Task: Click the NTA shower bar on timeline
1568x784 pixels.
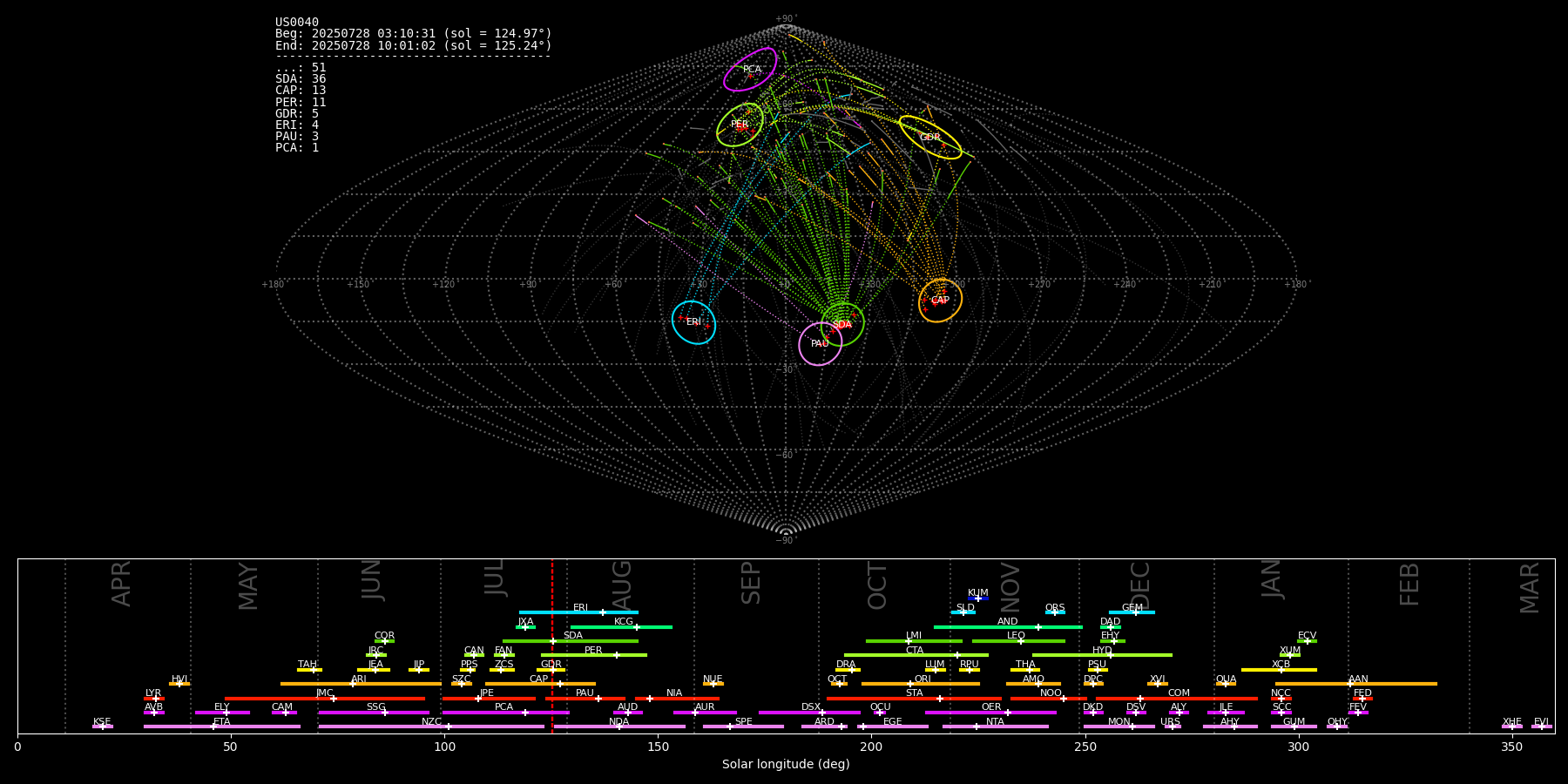Action: click(x=996, y=727)
